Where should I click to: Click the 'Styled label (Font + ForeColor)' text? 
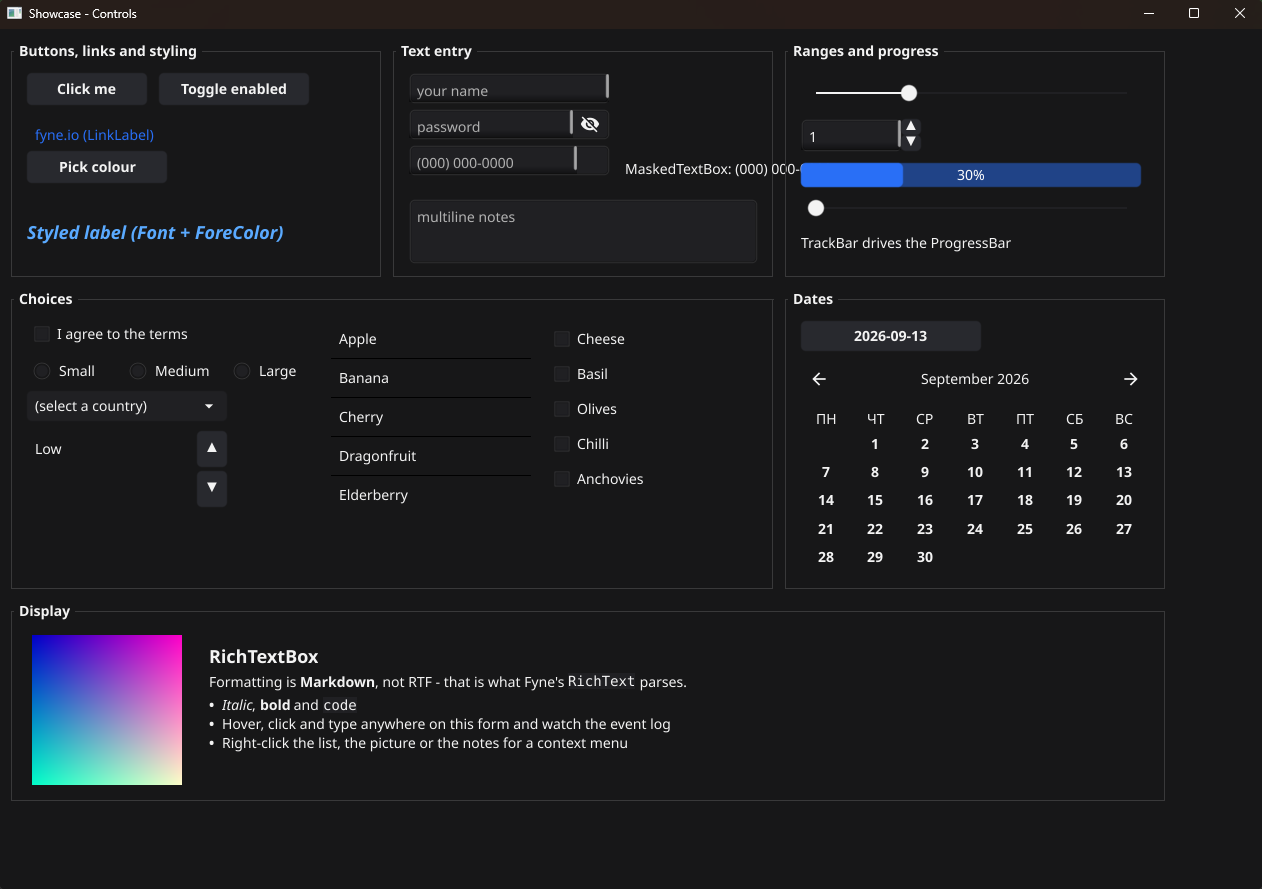155,232
